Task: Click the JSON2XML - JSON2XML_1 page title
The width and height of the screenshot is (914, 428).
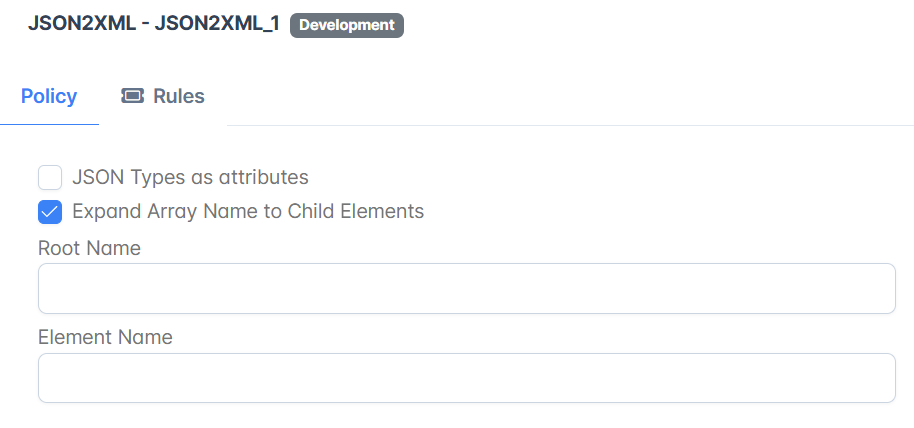Action: 154,24
